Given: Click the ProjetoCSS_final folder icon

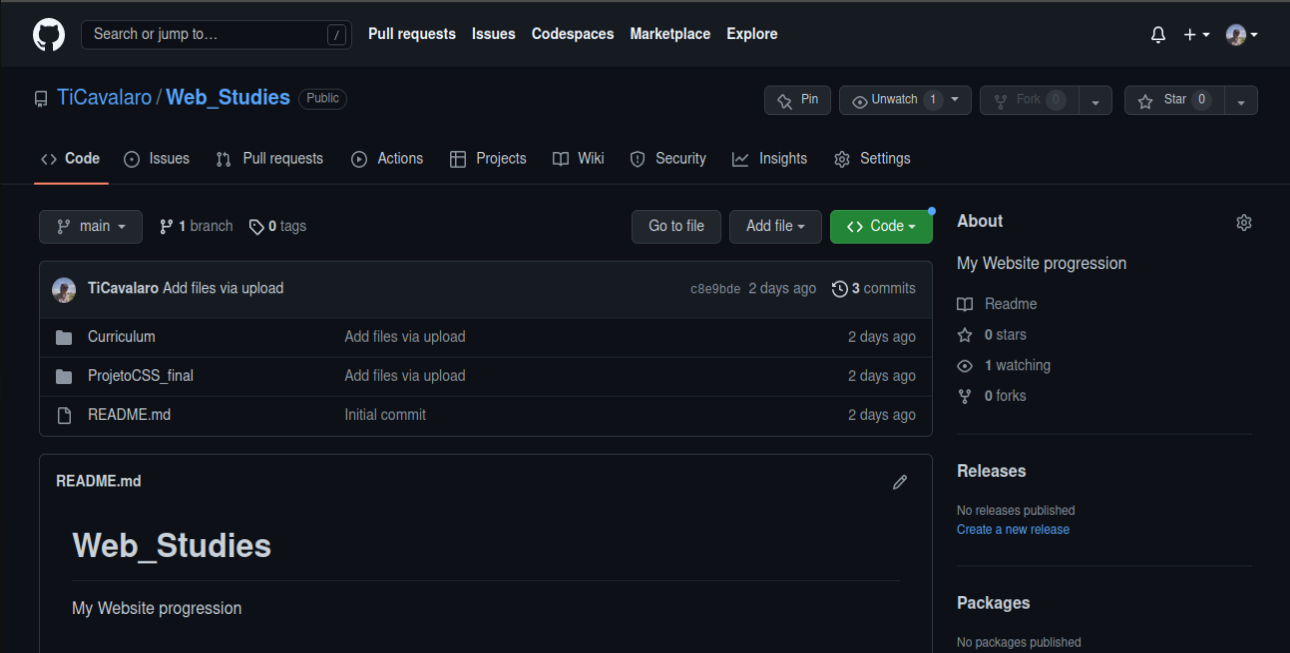Looking at the screenshot, I should tap(64, 377).
